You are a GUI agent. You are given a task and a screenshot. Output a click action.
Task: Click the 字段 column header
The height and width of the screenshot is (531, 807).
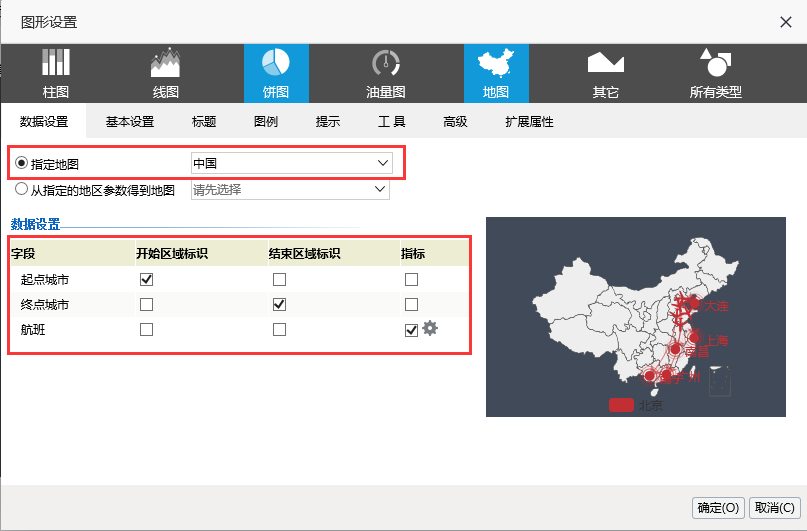point(73,254)
